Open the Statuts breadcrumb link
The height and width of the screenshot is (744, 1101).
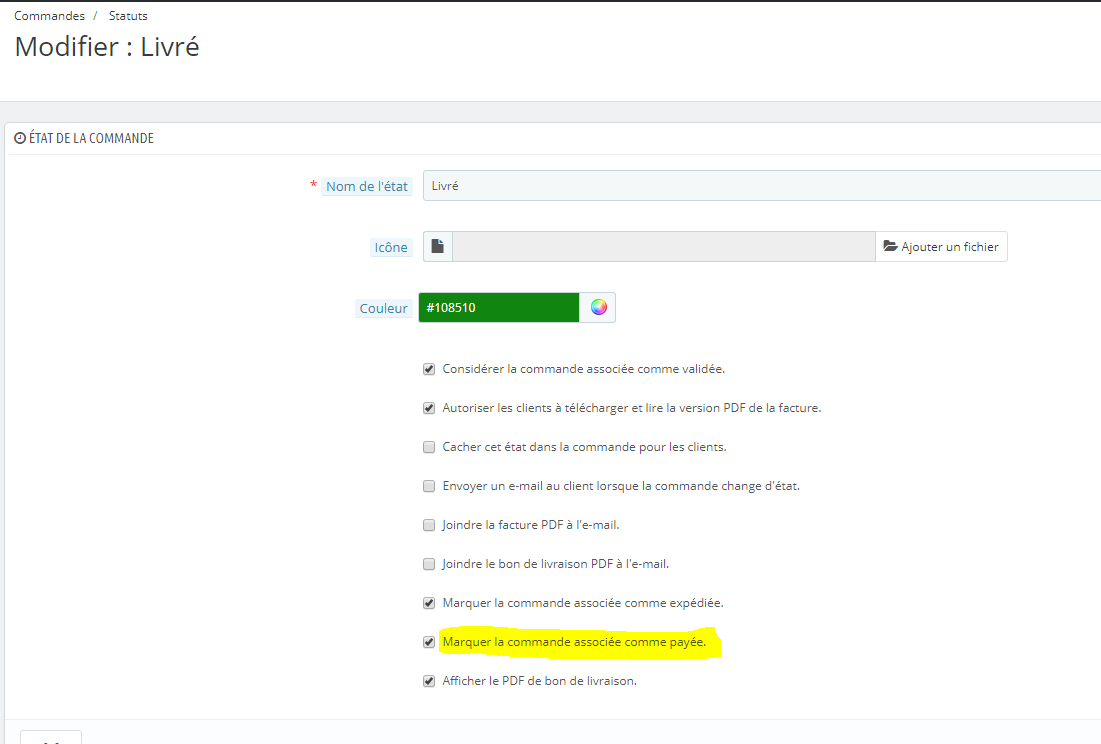pyautogui.click(x=128, y=15)
